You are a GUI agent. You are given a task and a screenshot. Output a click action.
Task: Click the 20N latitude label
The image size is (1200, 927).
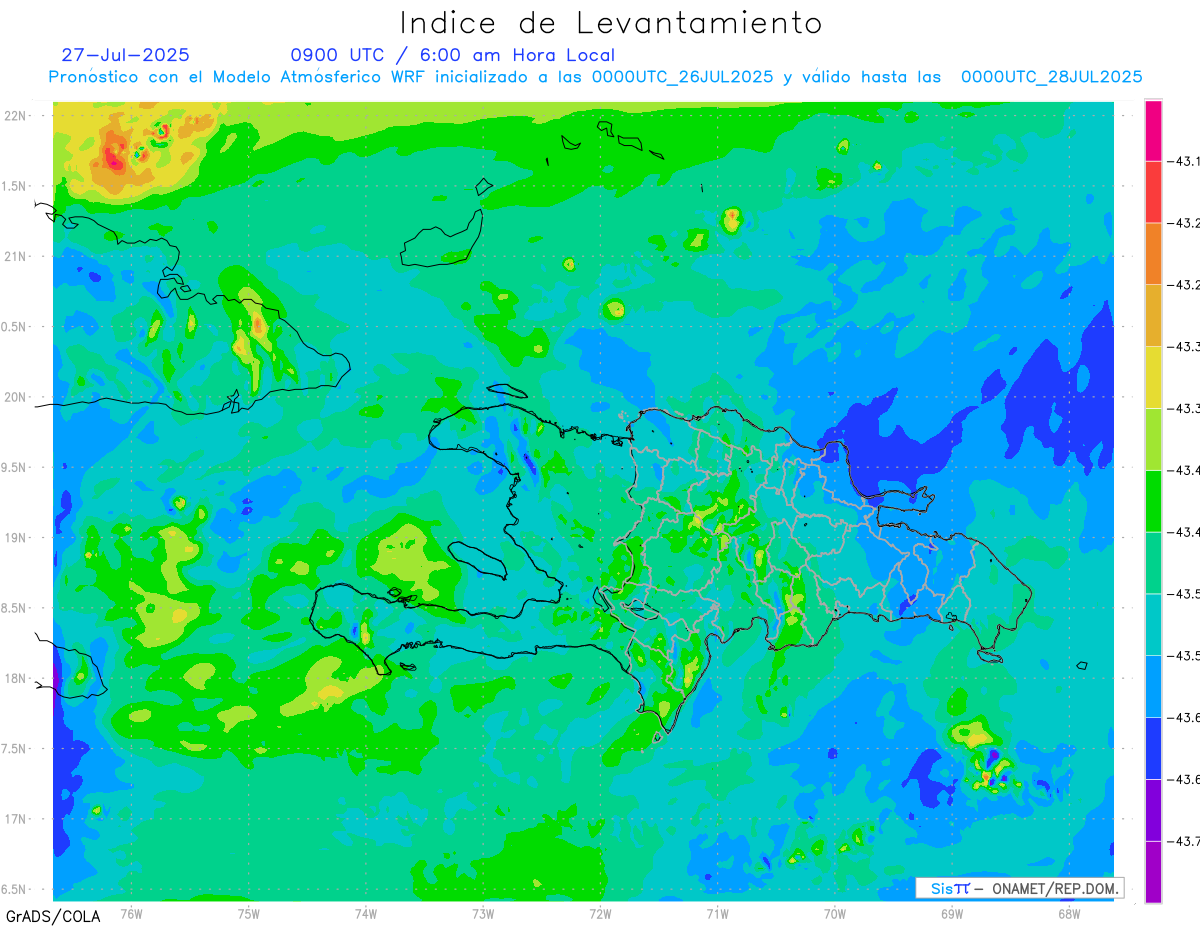[16, 397]
